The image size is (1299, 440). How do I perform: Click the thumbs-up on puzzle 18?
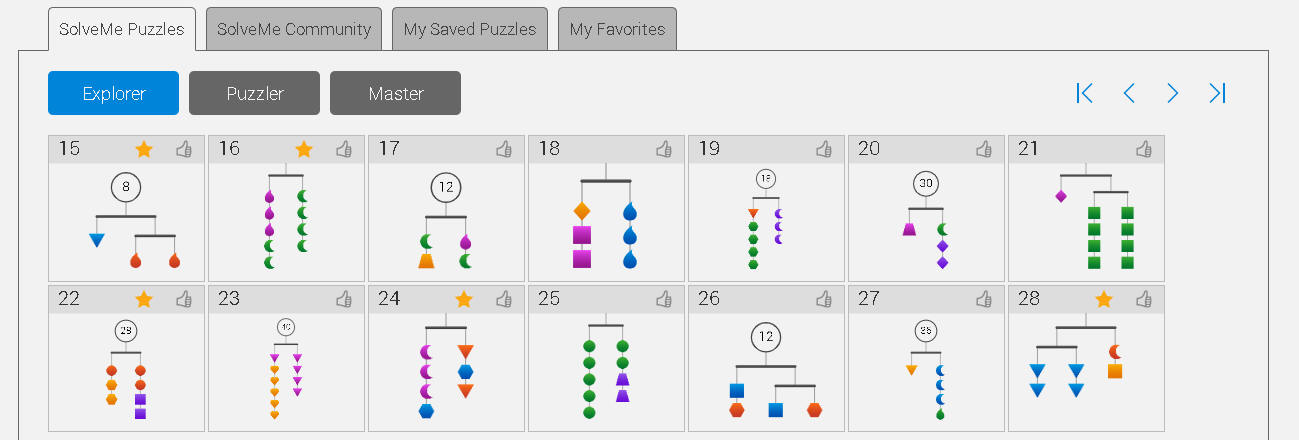pyautogui.click(x=664, y=149)
